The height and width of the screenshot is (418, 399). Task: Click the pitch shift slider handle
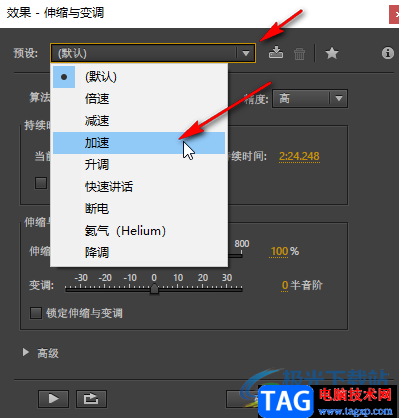(154, 289)
